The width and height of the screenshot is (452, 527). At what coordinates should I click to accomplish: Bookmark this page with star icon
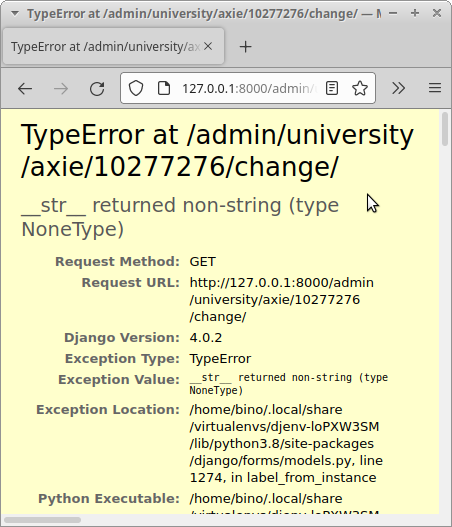point(360,88)
